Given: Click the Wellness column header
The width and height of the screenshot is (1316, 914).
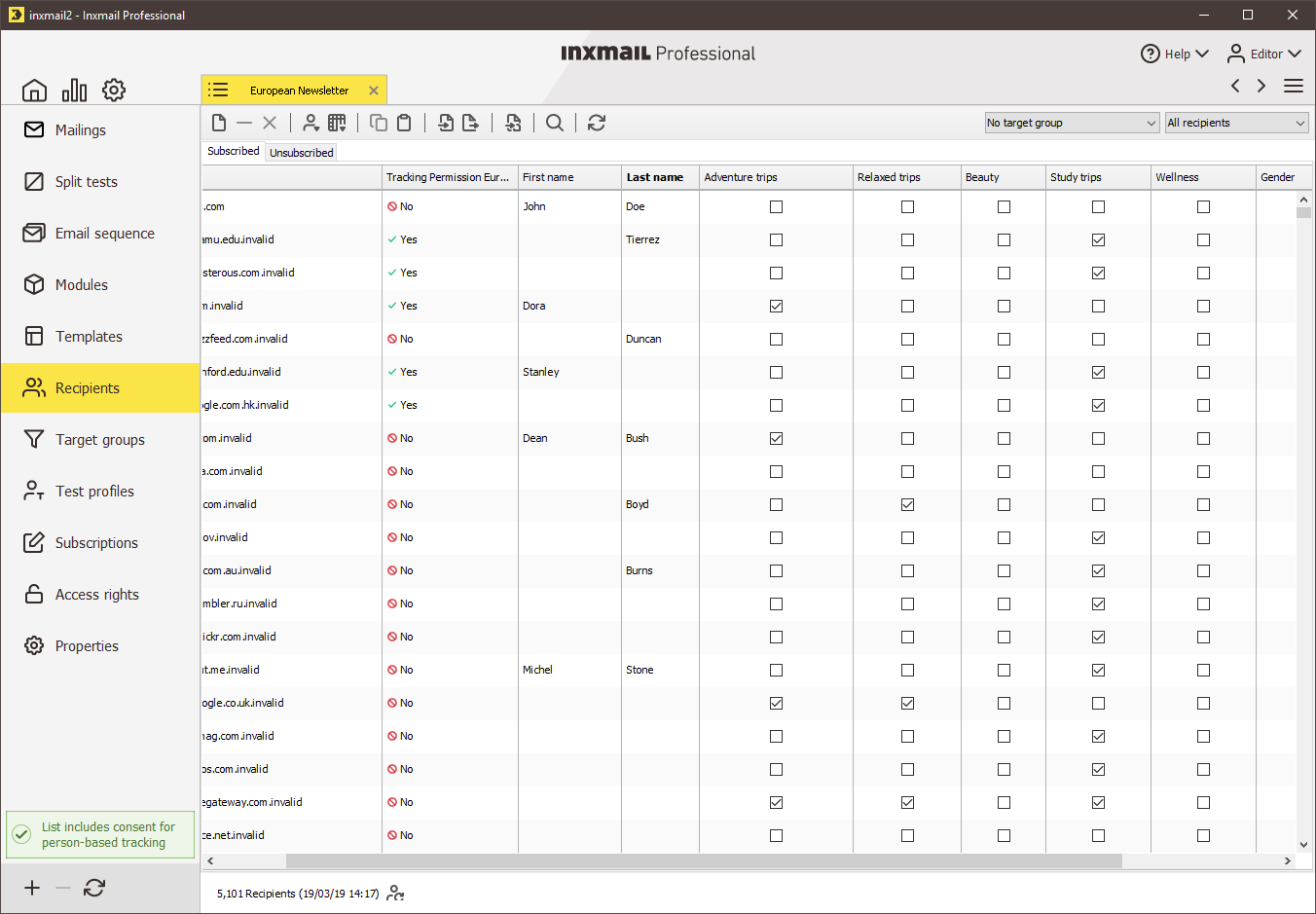Looking at the screenshot, I should 1203,177.
